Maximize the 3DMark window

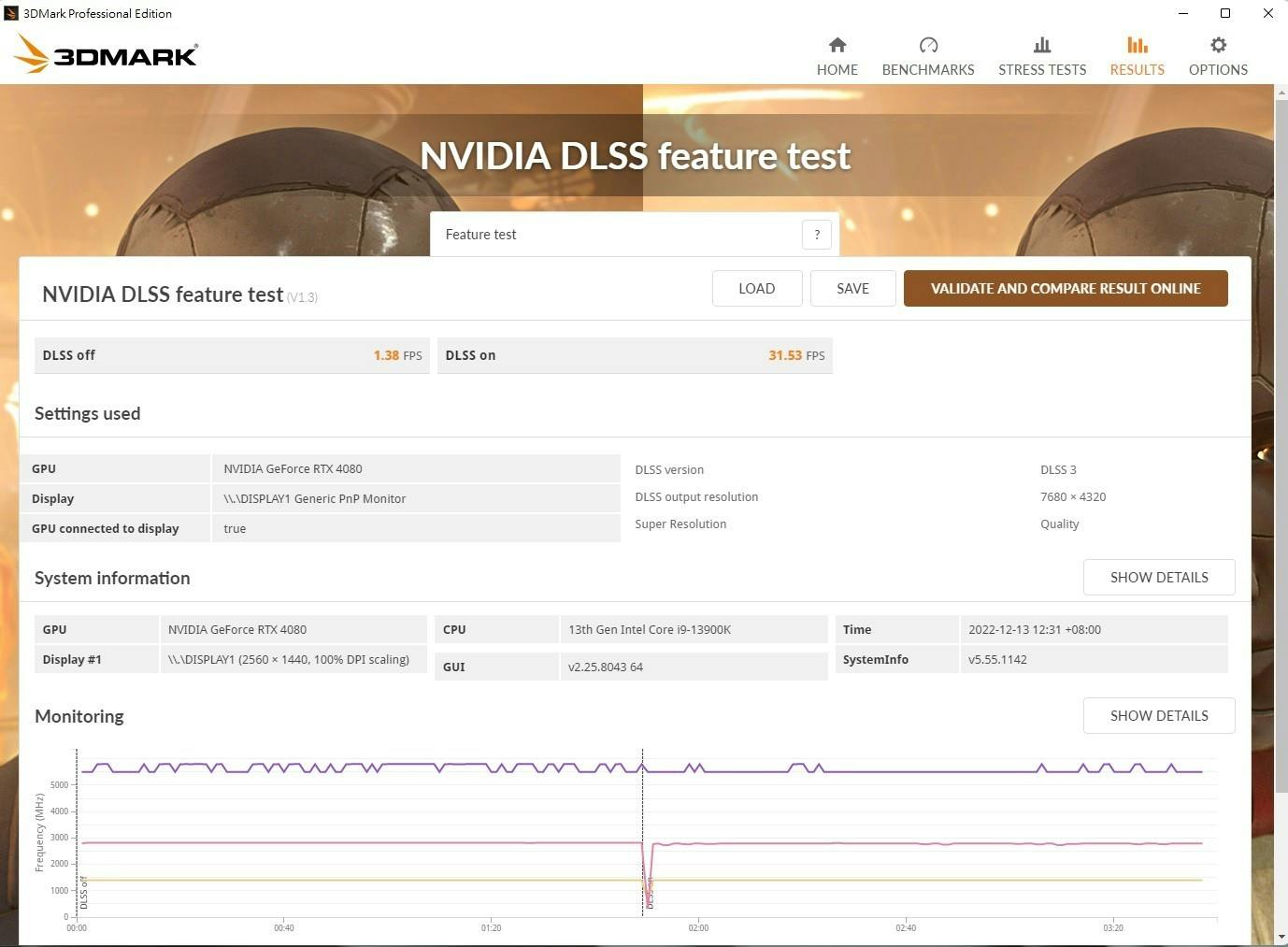click(x=1225, y=13)
